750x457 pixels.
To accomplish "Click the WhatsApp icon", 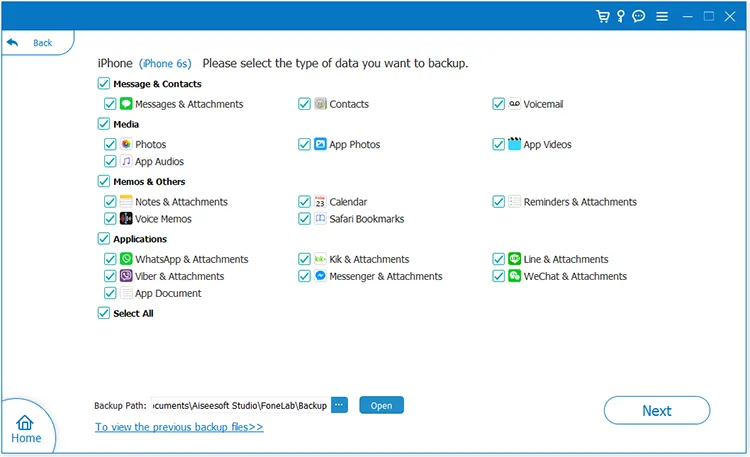I will 126,259.
